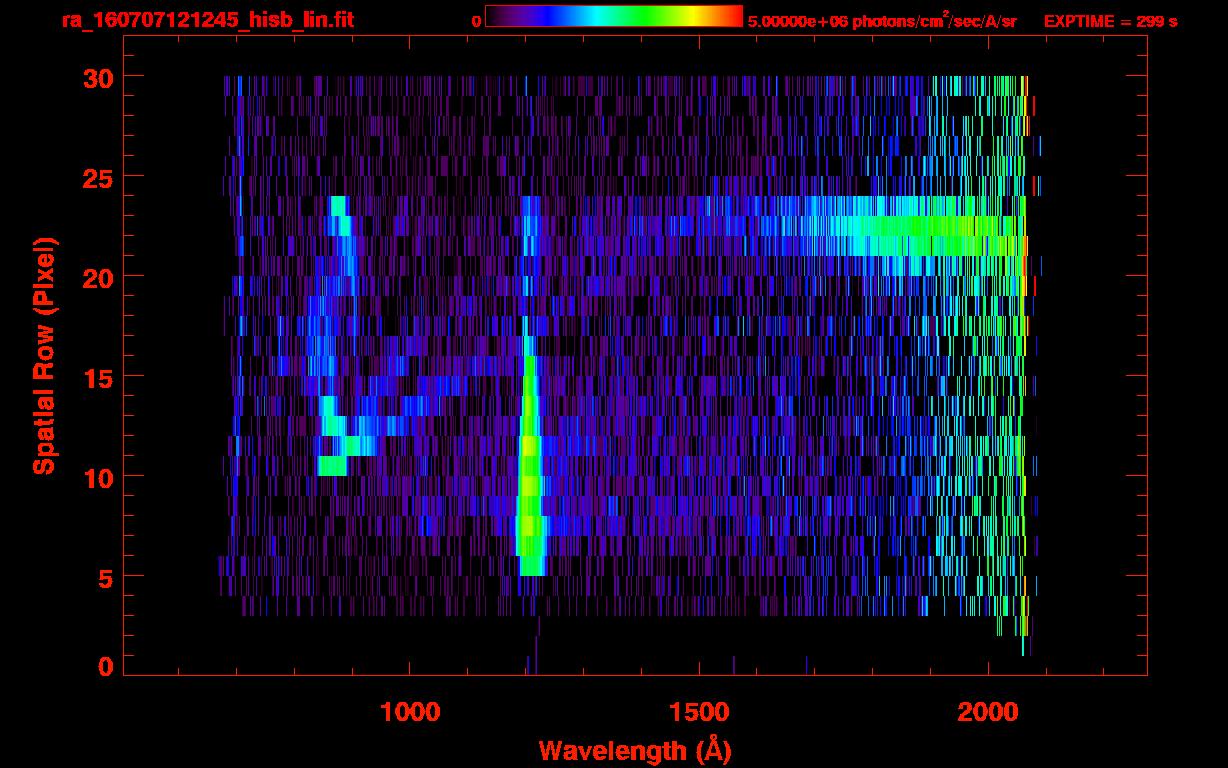1228x768 pixels.
Task: Click the y-axis tick label 25
Action: [97, 177]
